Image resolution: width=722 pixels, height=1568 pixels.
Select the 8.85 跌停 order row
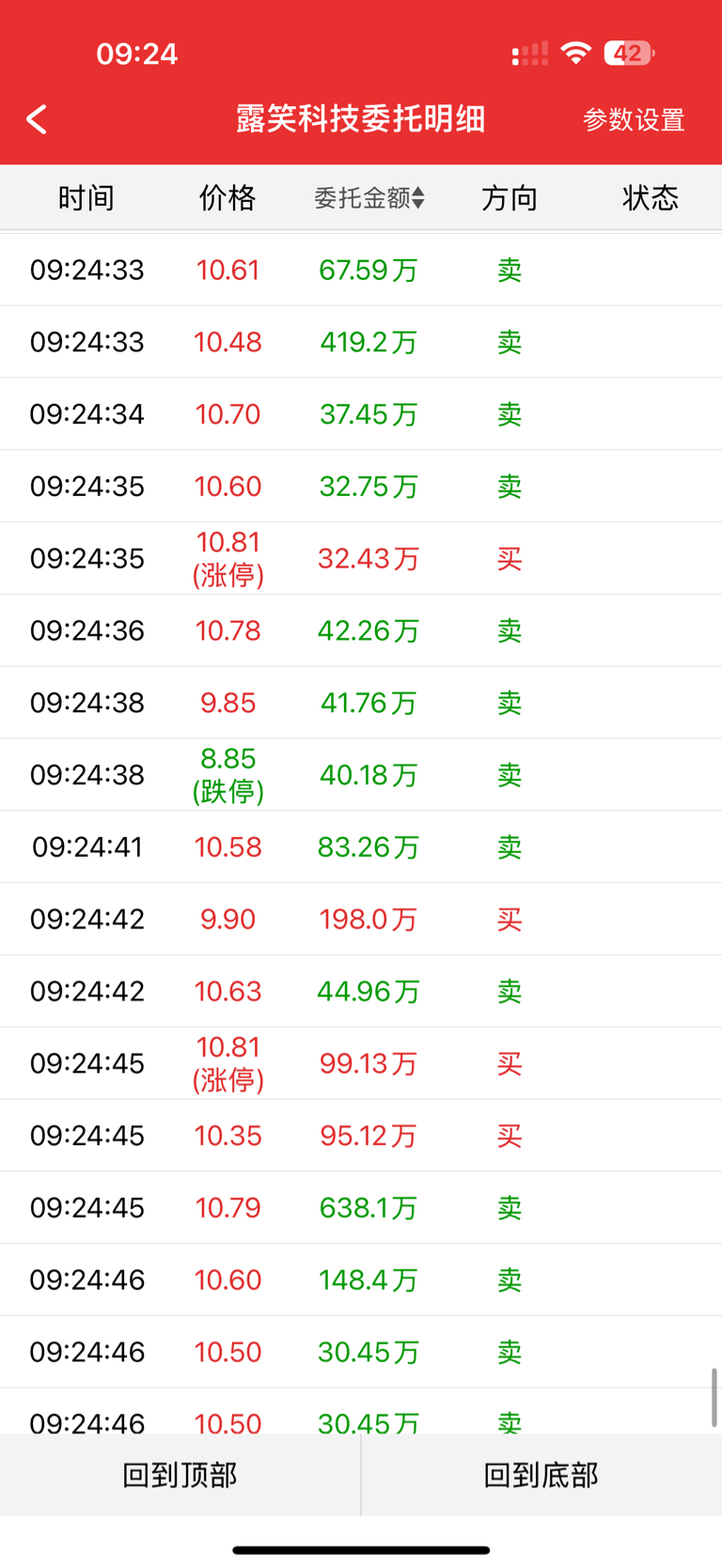[x=361, y=774]
